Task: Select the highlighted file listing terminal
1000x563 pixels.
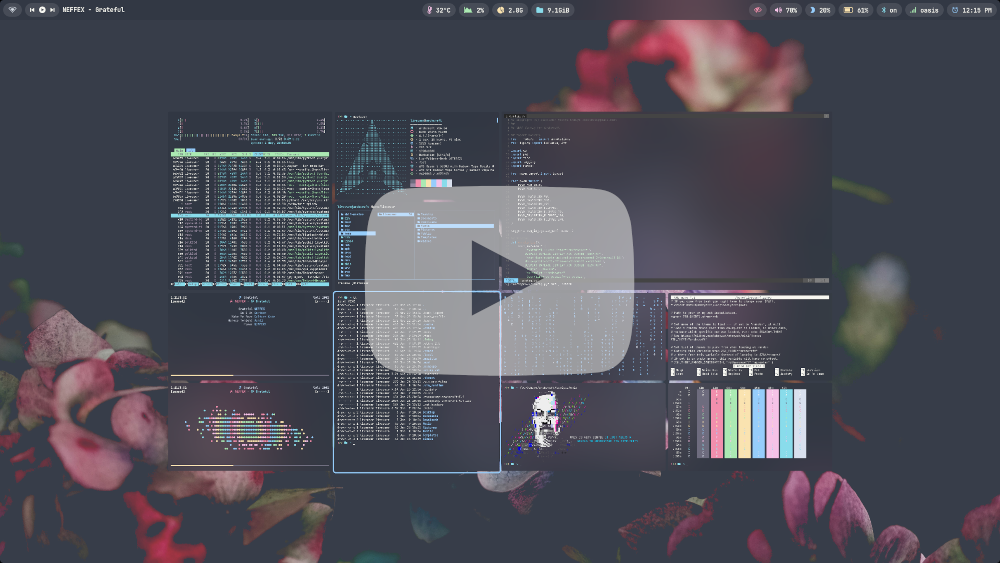Action: coord(417,383)
